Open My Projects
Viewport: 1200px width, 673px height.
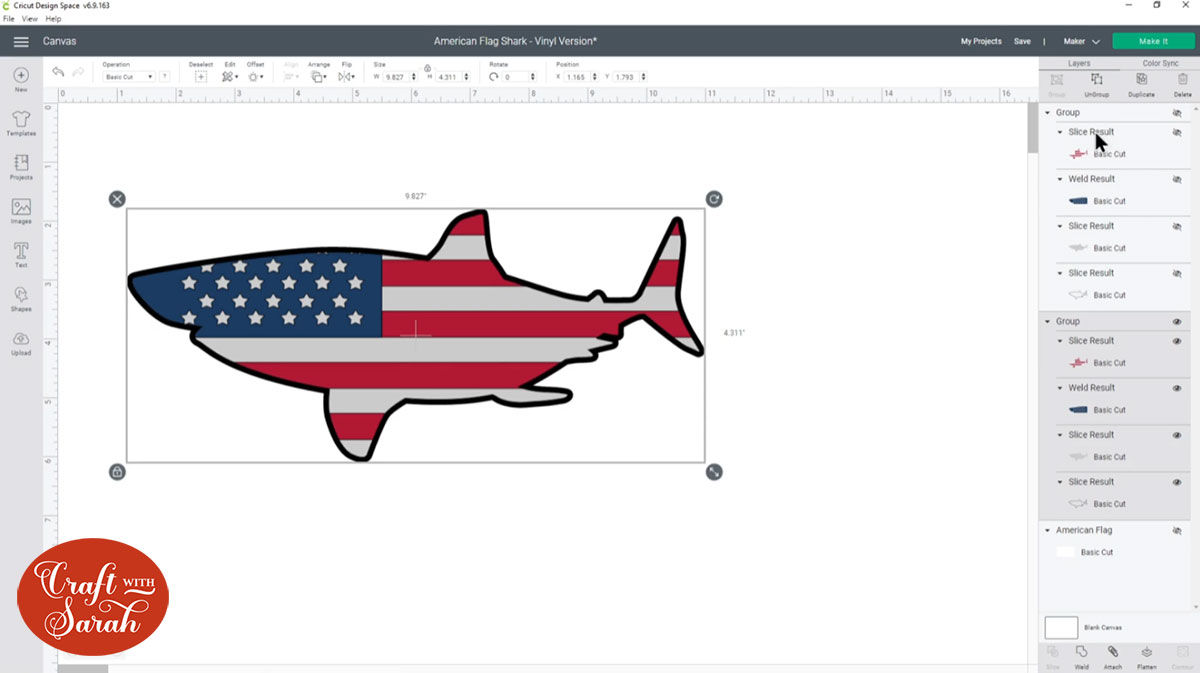click(981, 41)
